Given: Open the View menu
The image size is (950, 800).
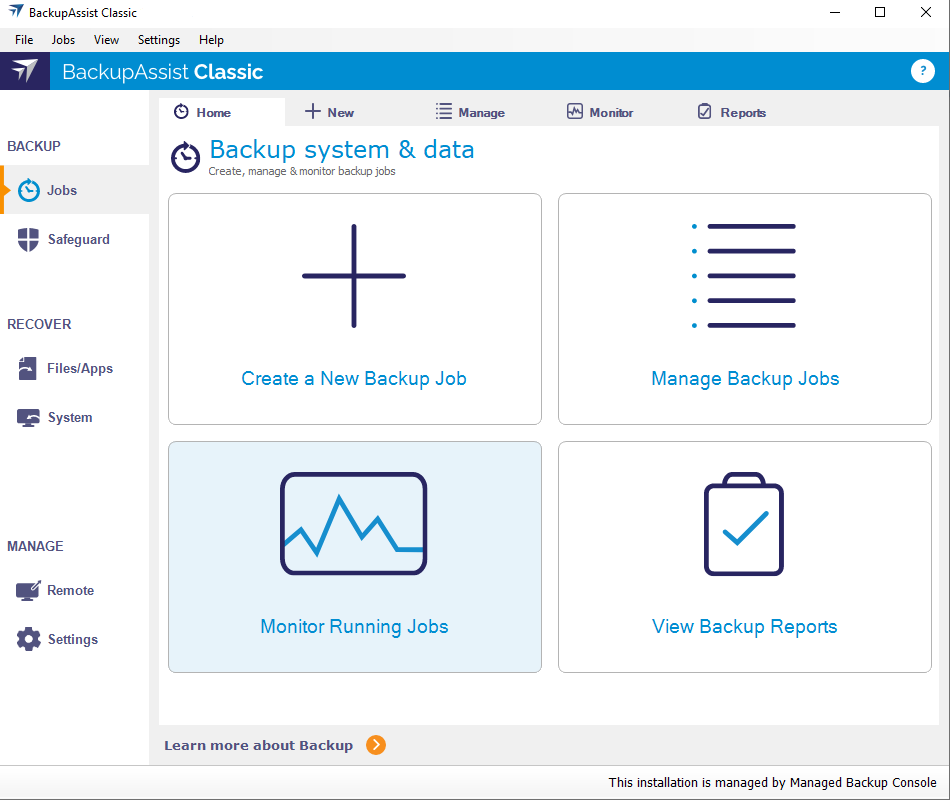Looking at the screenshot, I should (106, 40).
